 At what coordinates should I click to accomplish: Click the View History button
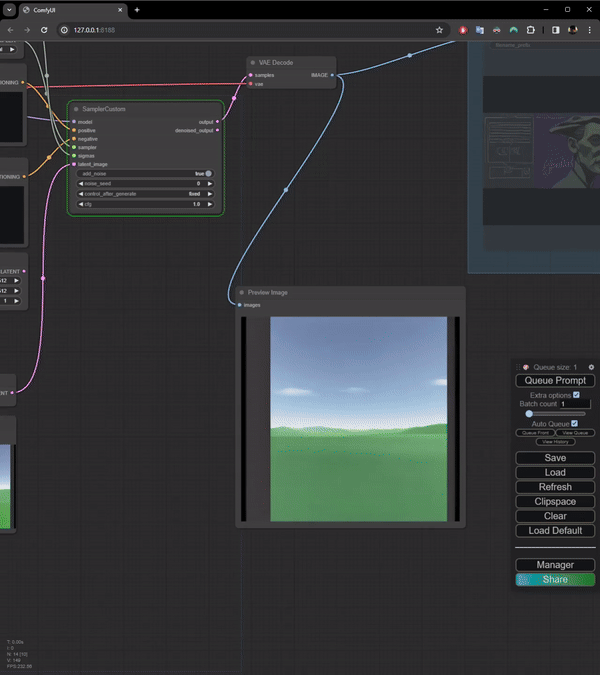[555, 442]
